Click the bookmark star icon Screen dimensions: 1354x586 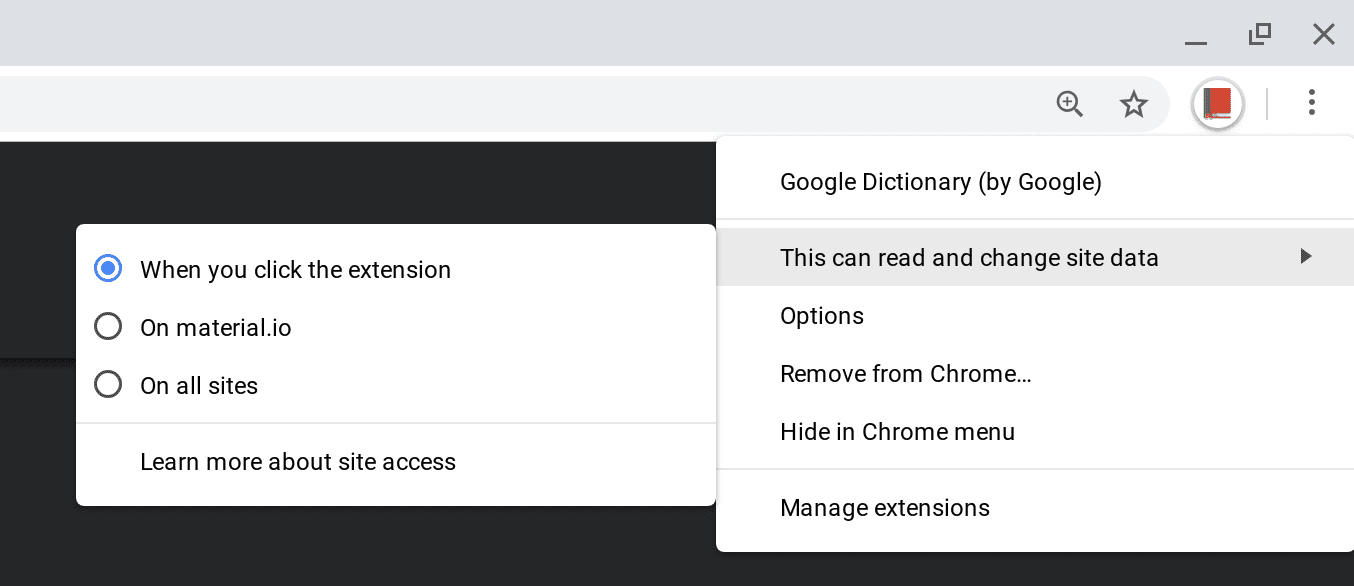[x=1134, y=103]
